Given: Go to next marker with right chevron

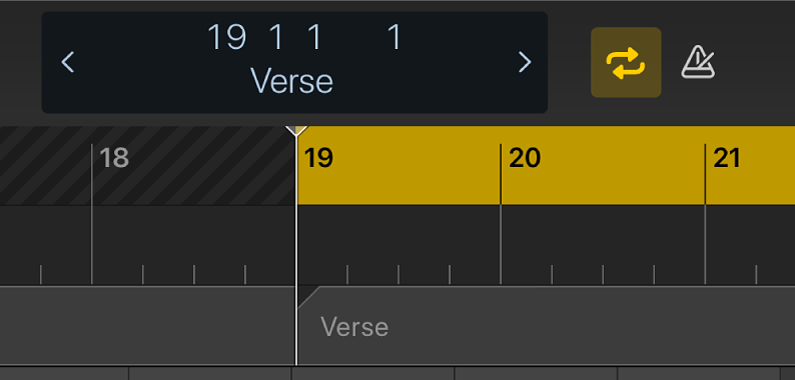Looking at the screenshot, I should [x=525, y=62].
